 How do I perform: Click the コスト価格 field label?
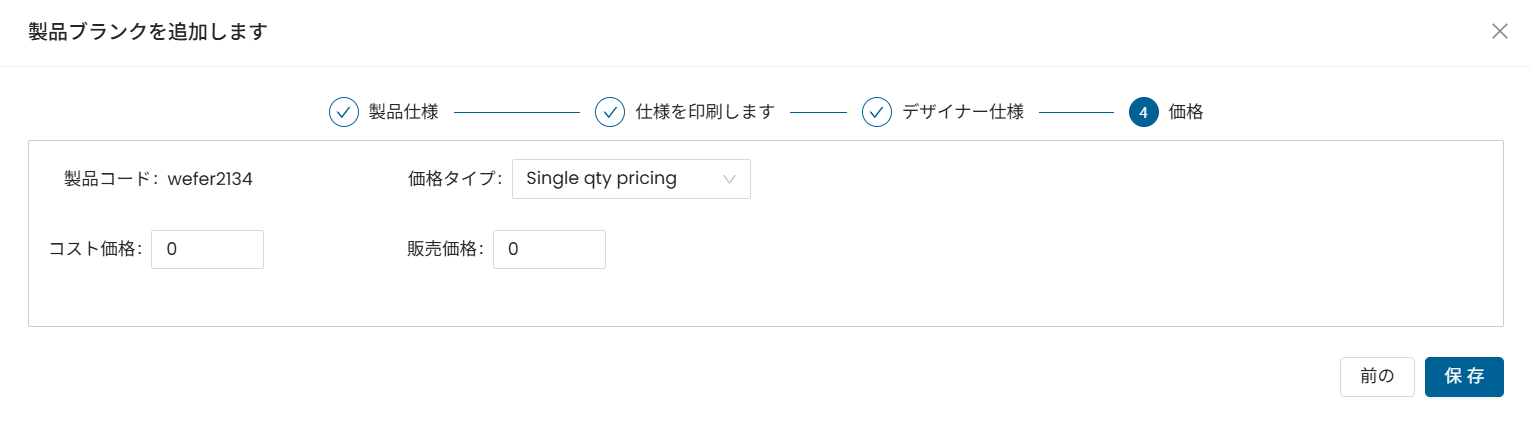pos(96,249)
